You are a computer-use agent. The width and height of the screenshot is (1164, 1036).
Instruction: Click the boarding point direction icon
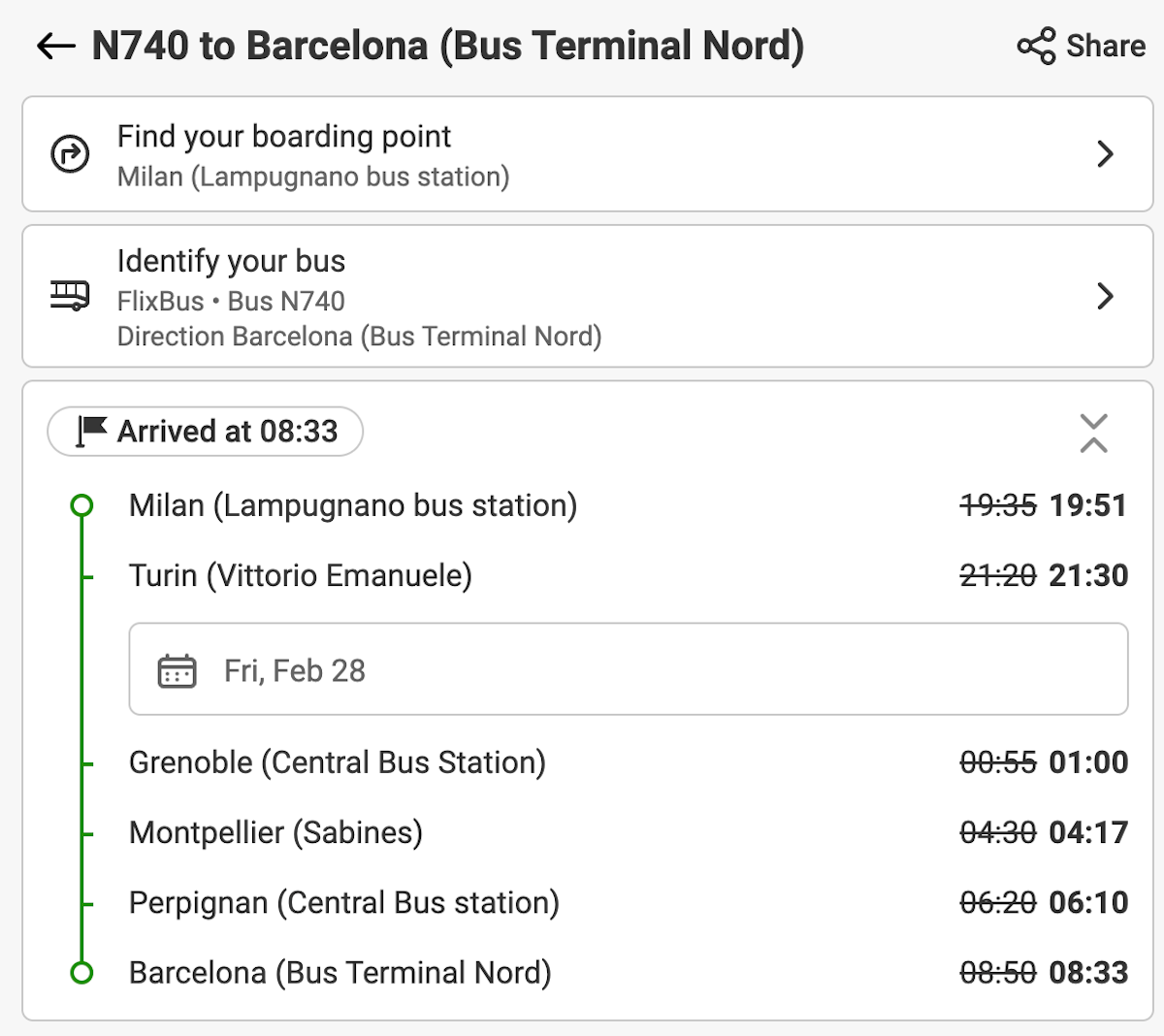[x=70, y=154]
